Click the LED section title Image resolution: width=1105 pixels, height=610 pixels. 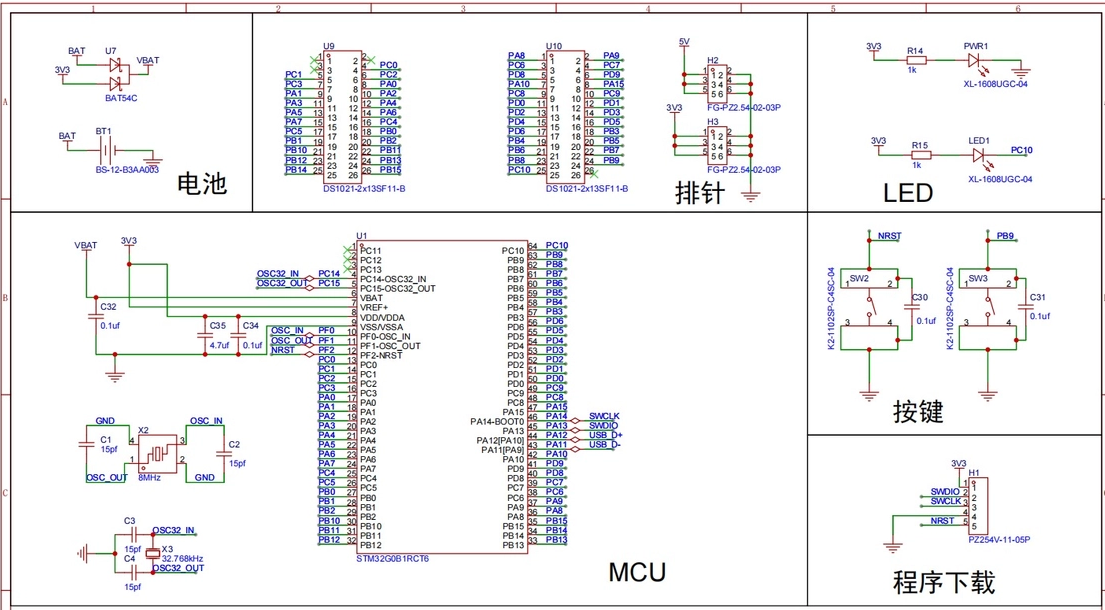tap(908, 193)
